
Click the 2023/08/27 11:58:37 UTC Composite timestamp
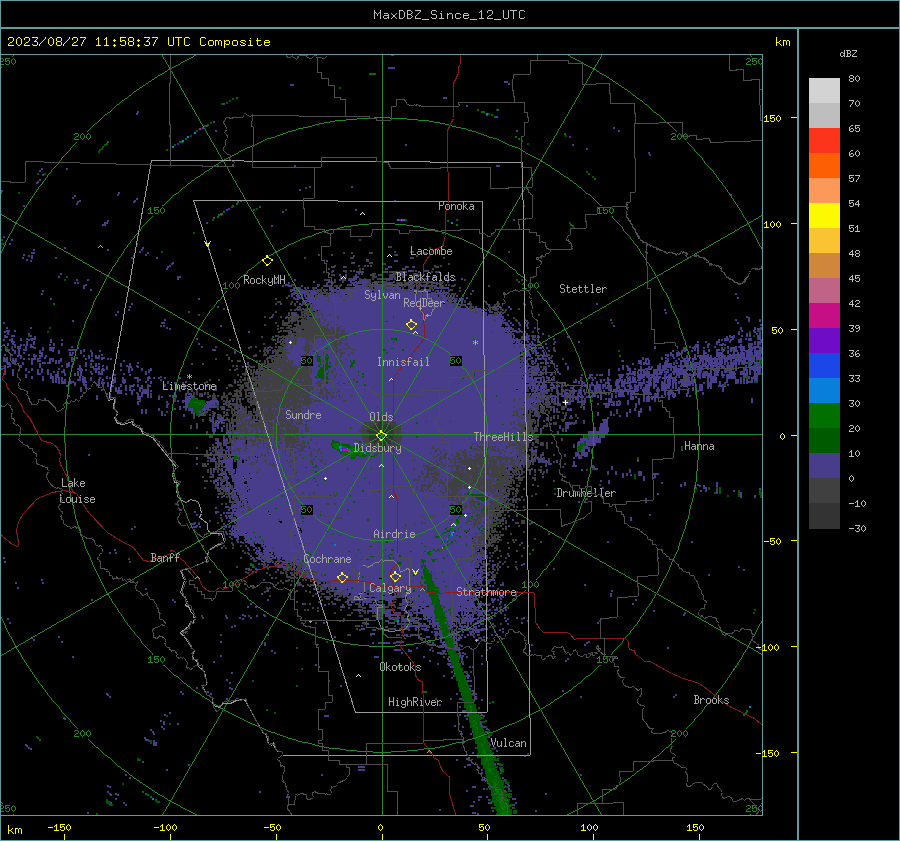139,42
